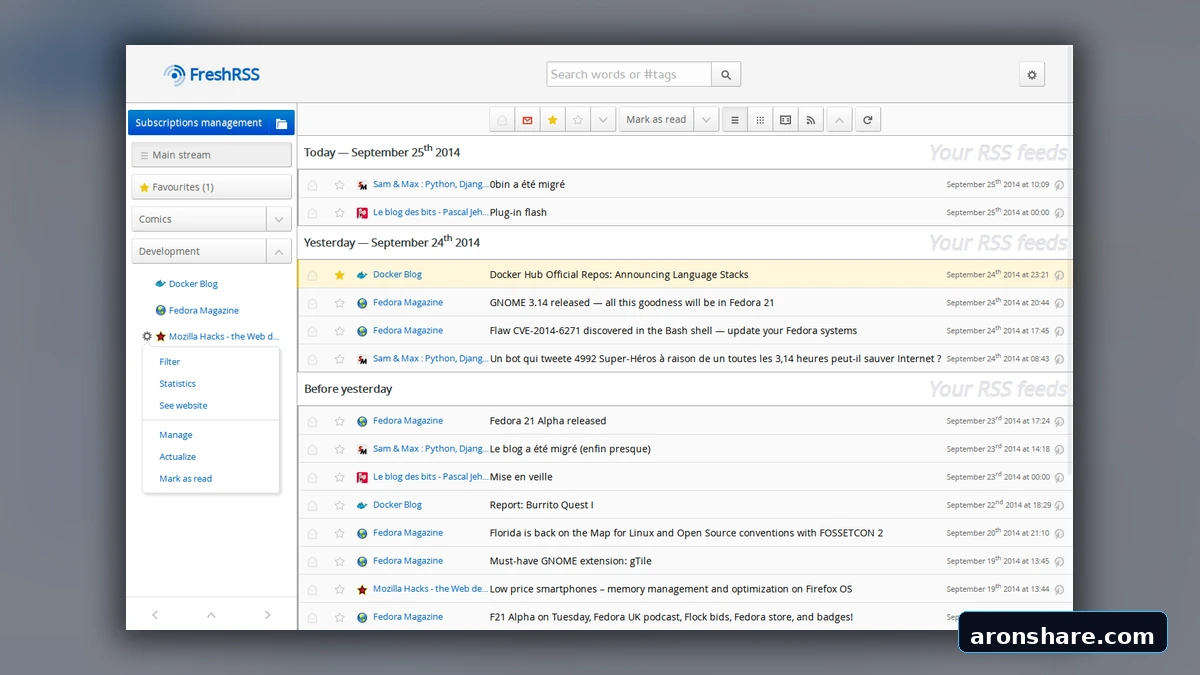This screenshot has width=1200, height=675.
Task: Open original link icon for Plug-in flash
Action: point(1059,213)
